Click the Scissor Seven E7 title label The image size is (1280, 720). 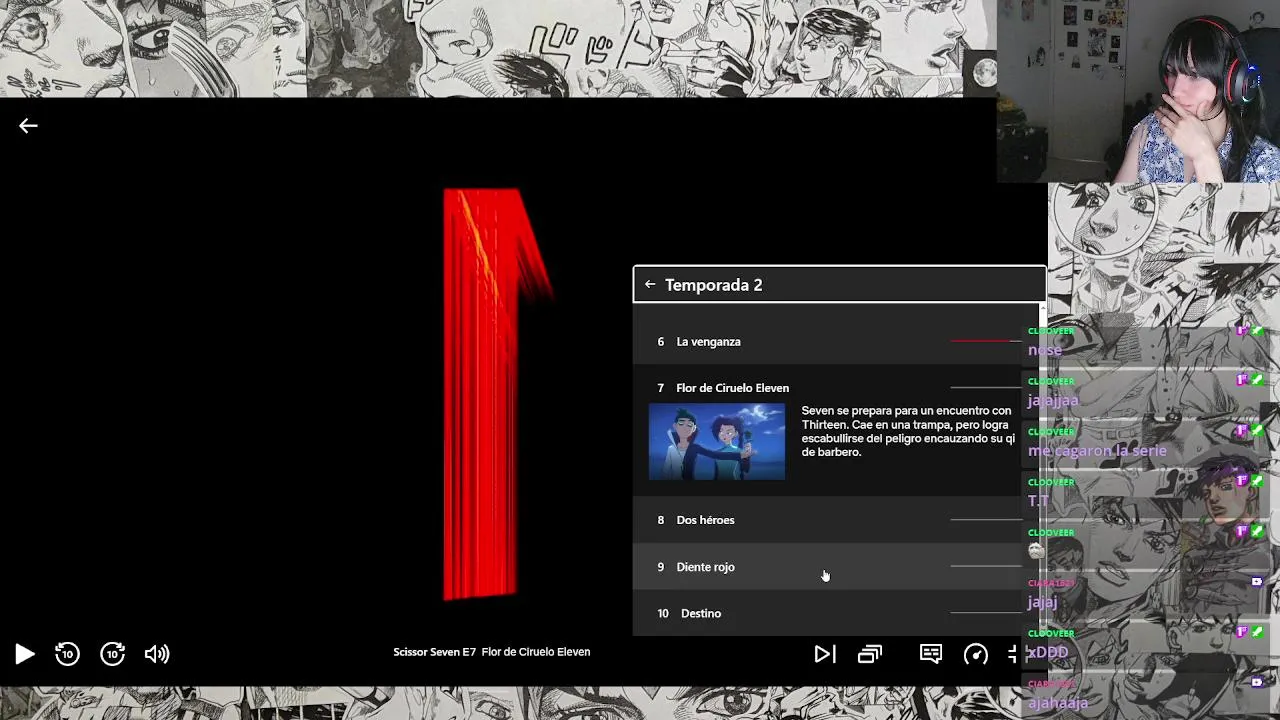point(492,652)
